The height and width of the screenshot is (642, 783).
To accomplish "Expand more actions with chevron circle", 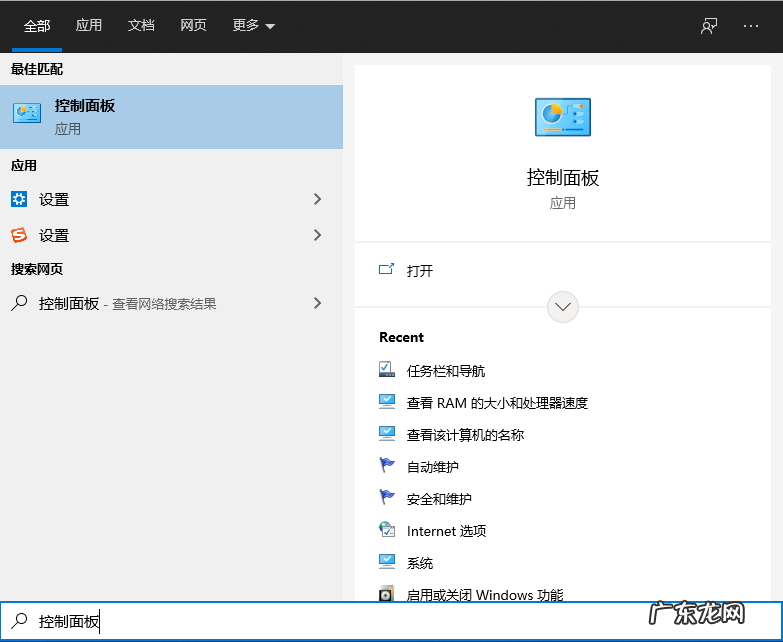I will (563, 307).
